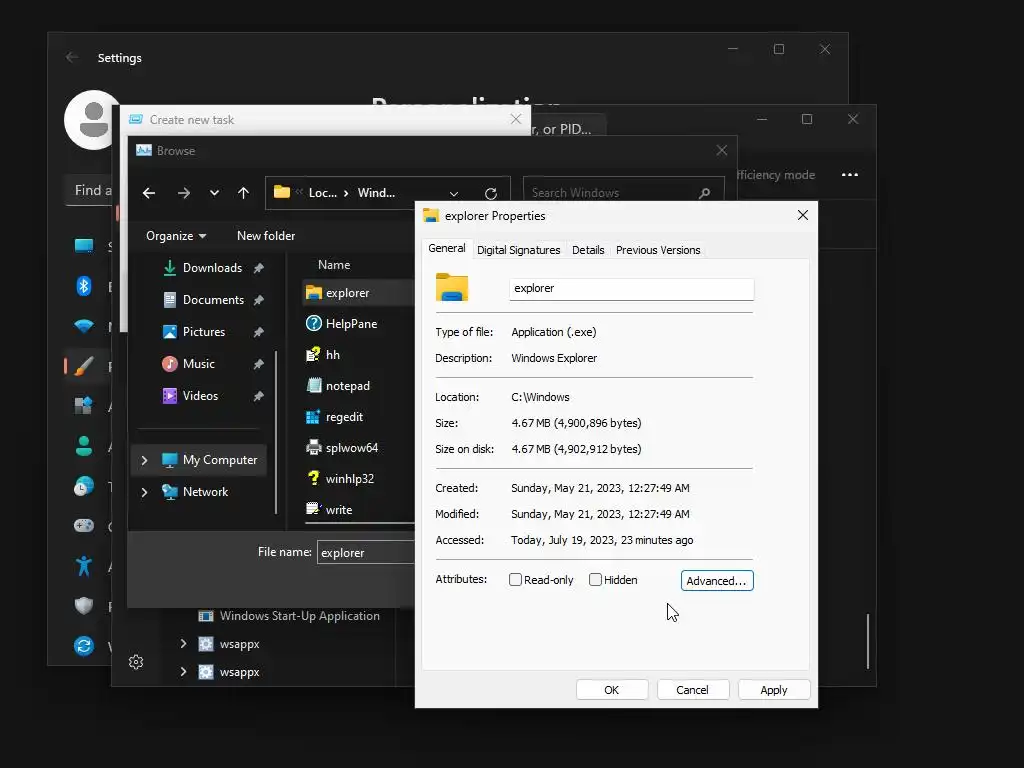
Task: Click New folder in Browse toolbar
Action: tap(266, 236)
